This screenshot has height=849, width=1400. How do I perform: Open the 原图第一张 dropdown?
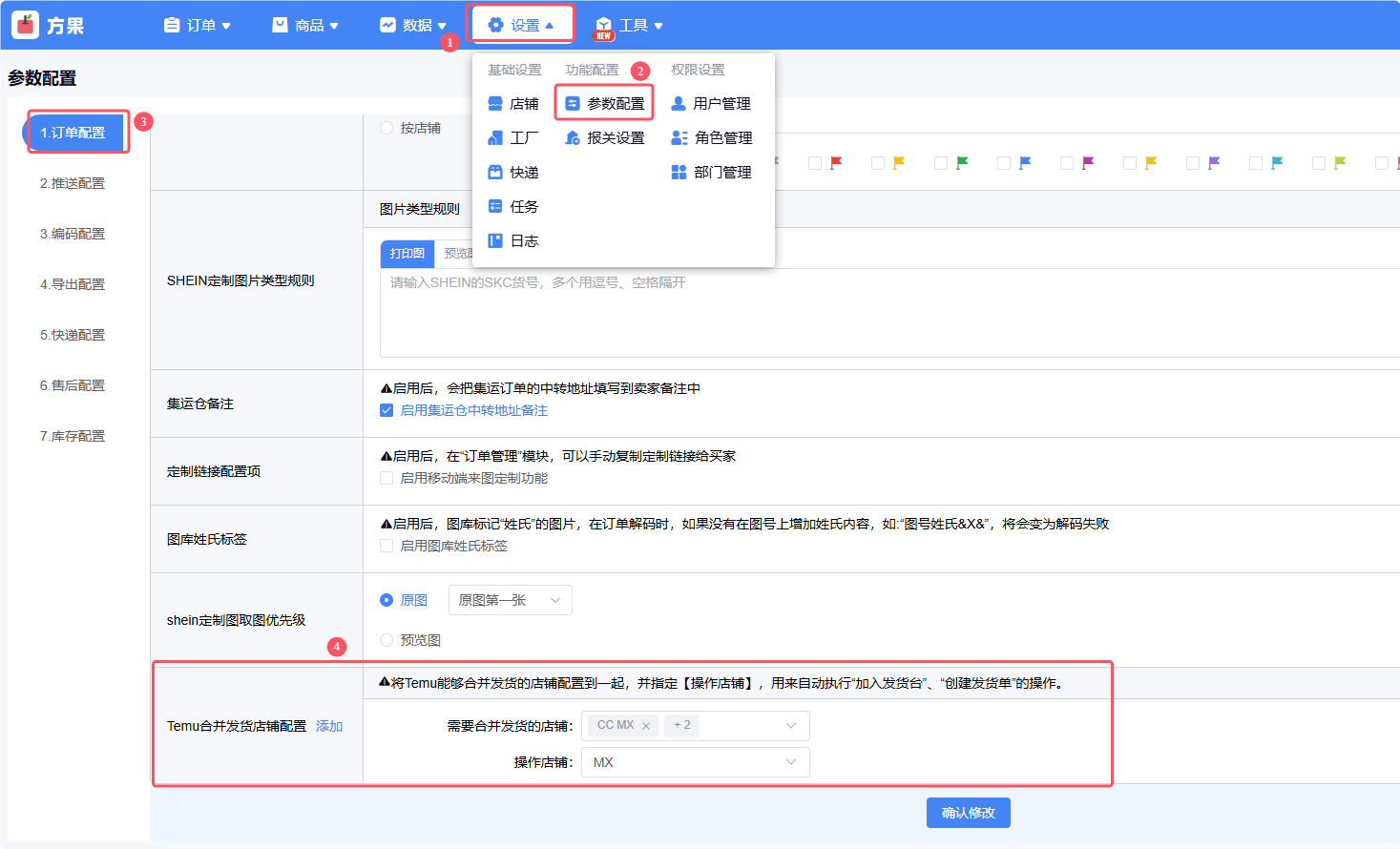(x=510, y=600)
